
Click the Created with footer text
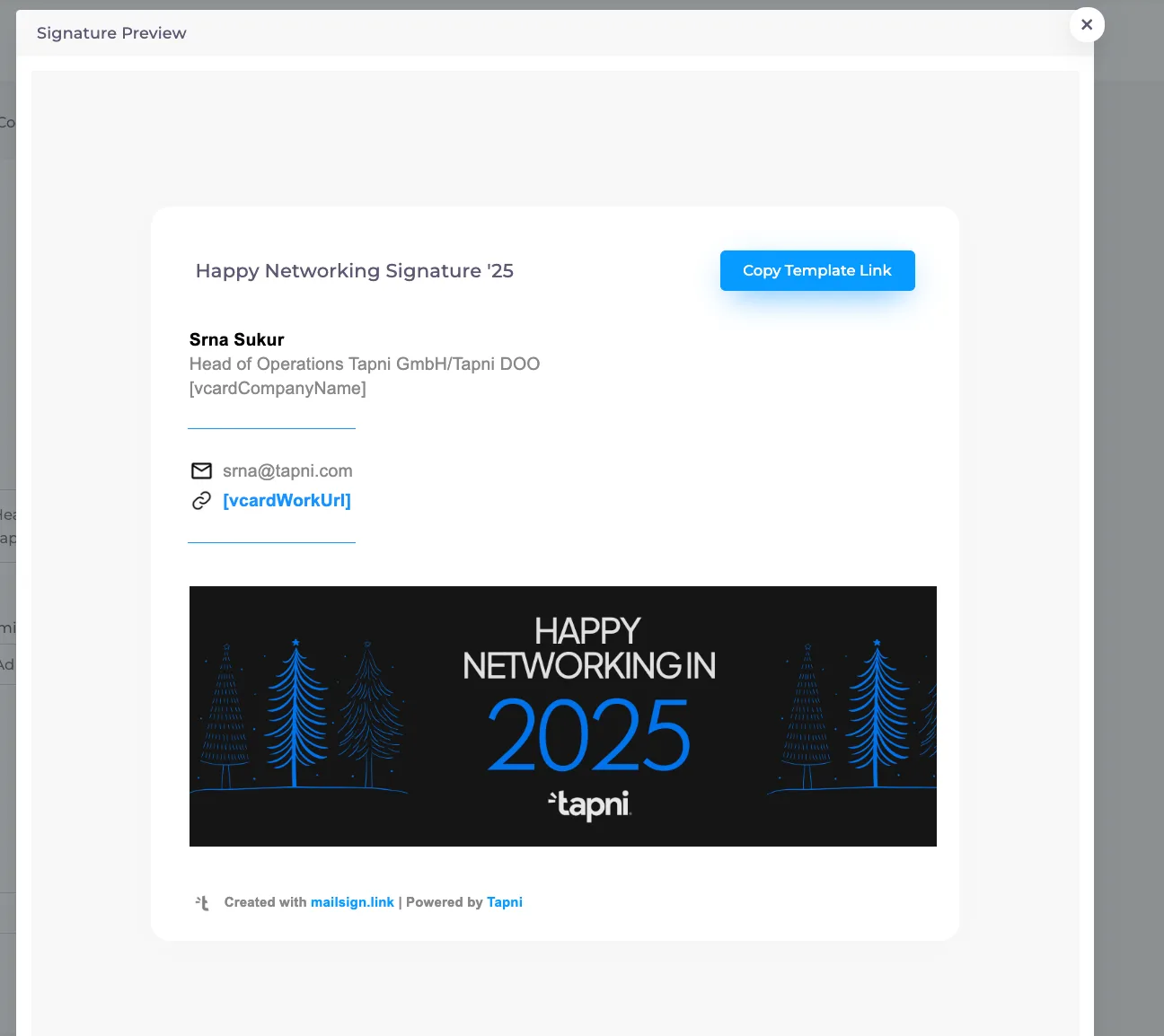coord(266,902)
